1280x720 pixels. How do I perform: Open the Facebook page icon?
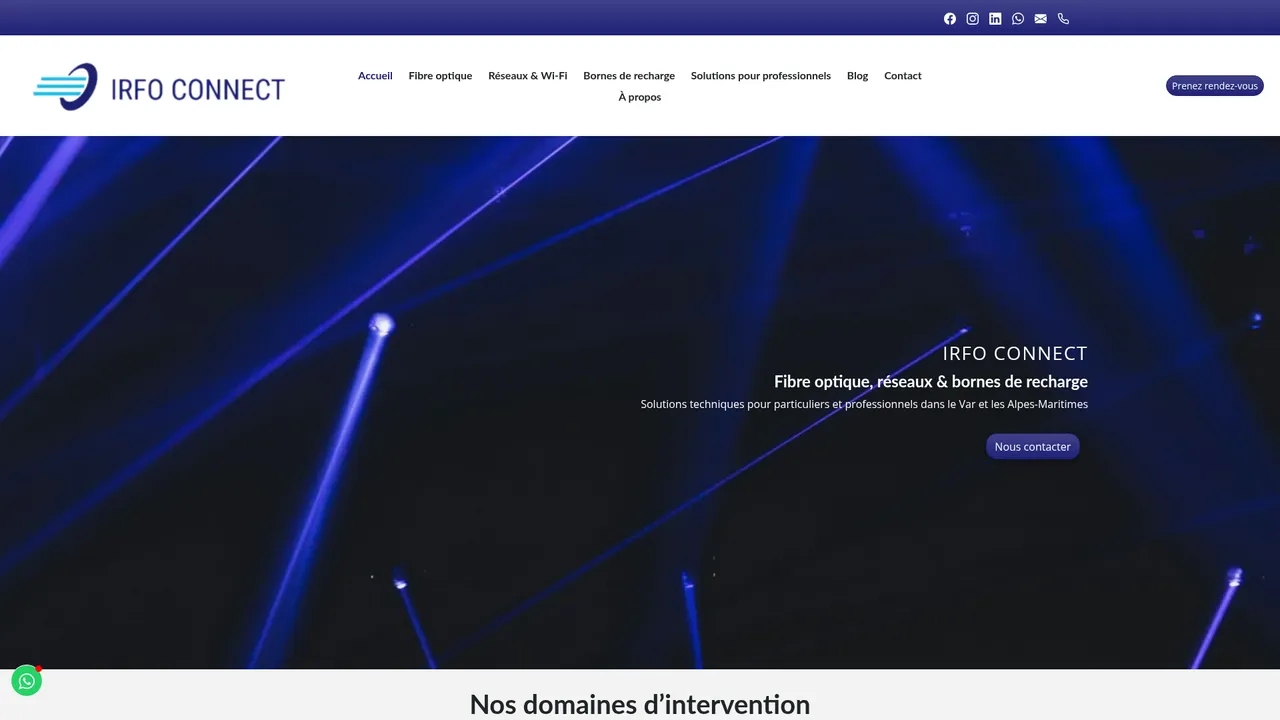(x=950, y=18)
